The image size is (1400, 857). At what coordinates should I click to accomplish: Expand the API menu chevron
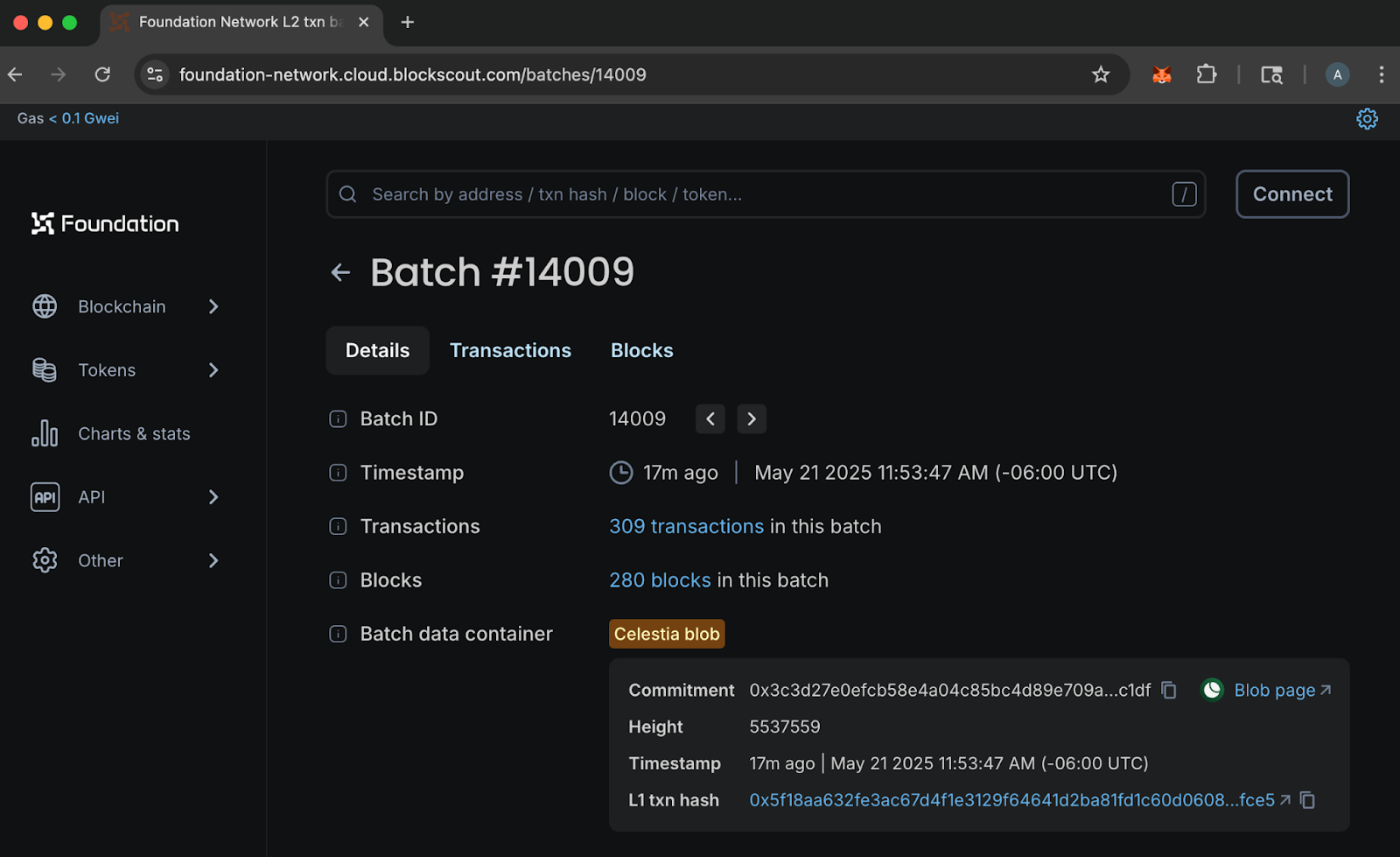[x=213, y=497]
